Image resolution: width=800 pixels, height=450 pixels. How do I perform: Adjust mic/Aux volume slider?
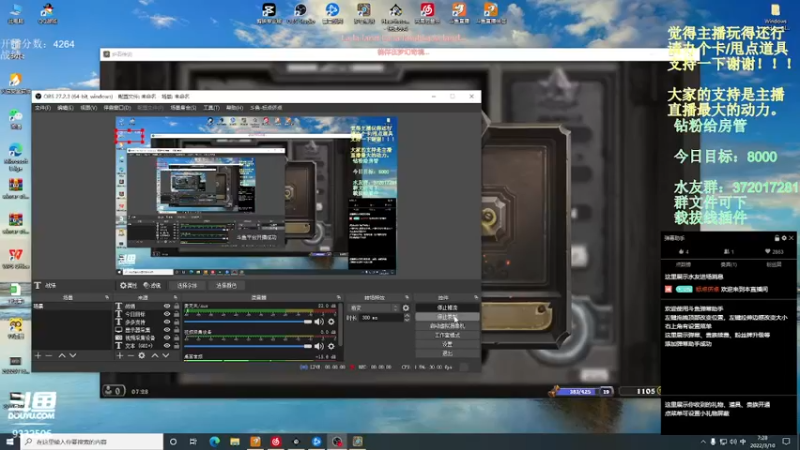coord(248,321)
